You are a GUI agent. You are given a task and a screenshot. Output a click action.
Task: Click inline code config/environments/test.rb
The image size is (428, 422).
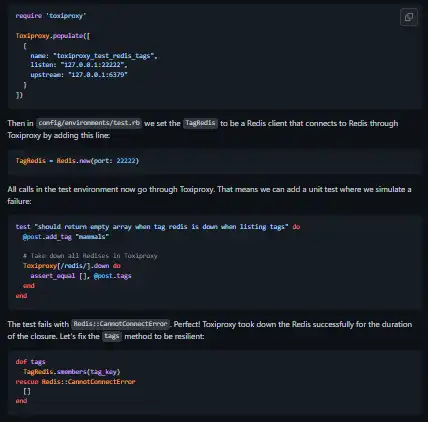89,123
